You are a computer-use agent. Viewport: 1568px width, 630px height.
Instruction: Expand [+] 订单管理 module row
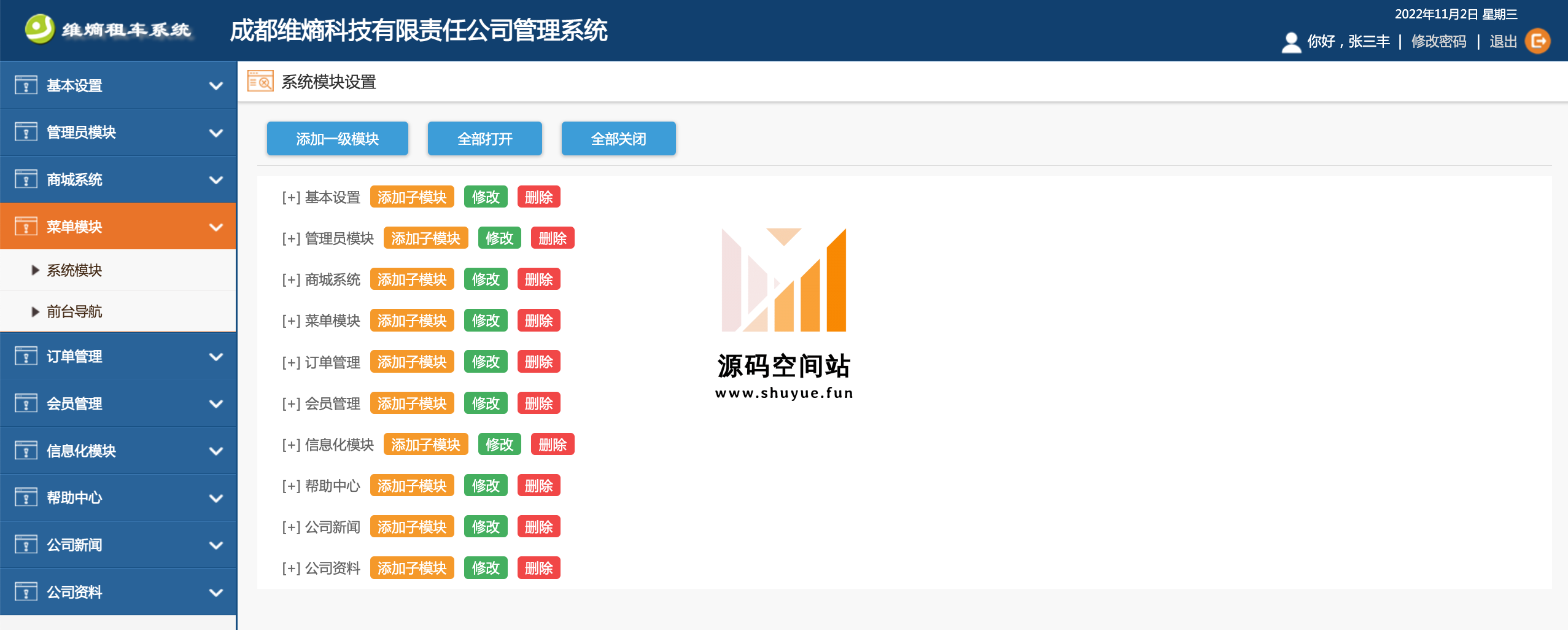[x=291, y=362]
